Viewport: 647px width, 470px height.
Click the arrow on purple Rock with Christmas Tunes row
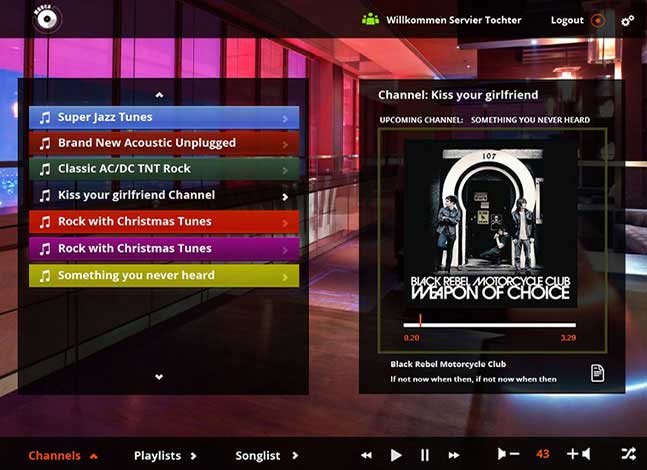tap(285, 250)
